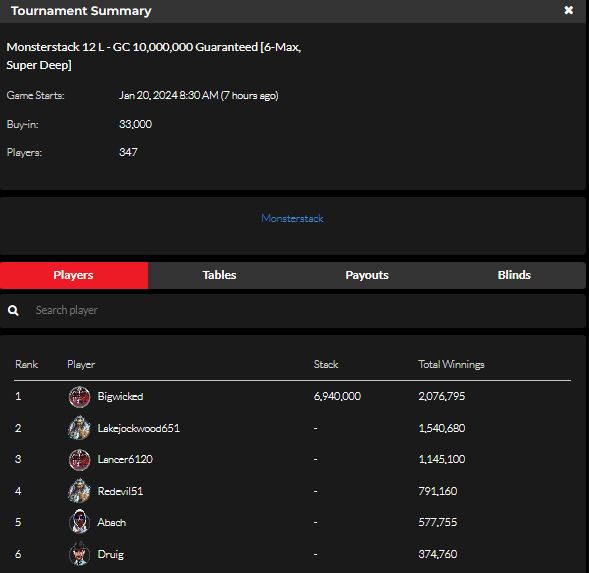Focus the Search player field
This screenshot has width=589, height=573.
click(293, 310)
